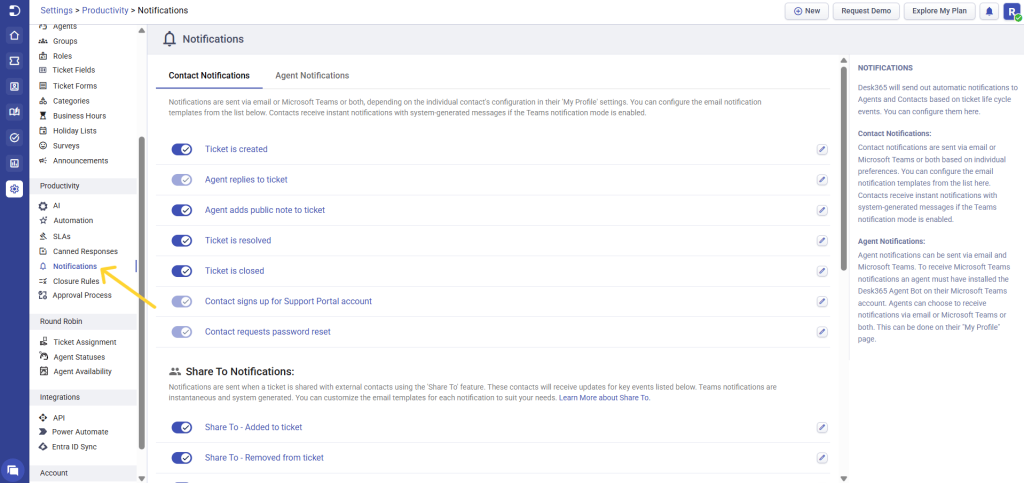Open Automation in the settings sidebar
1024x483 pixels.
73,221
